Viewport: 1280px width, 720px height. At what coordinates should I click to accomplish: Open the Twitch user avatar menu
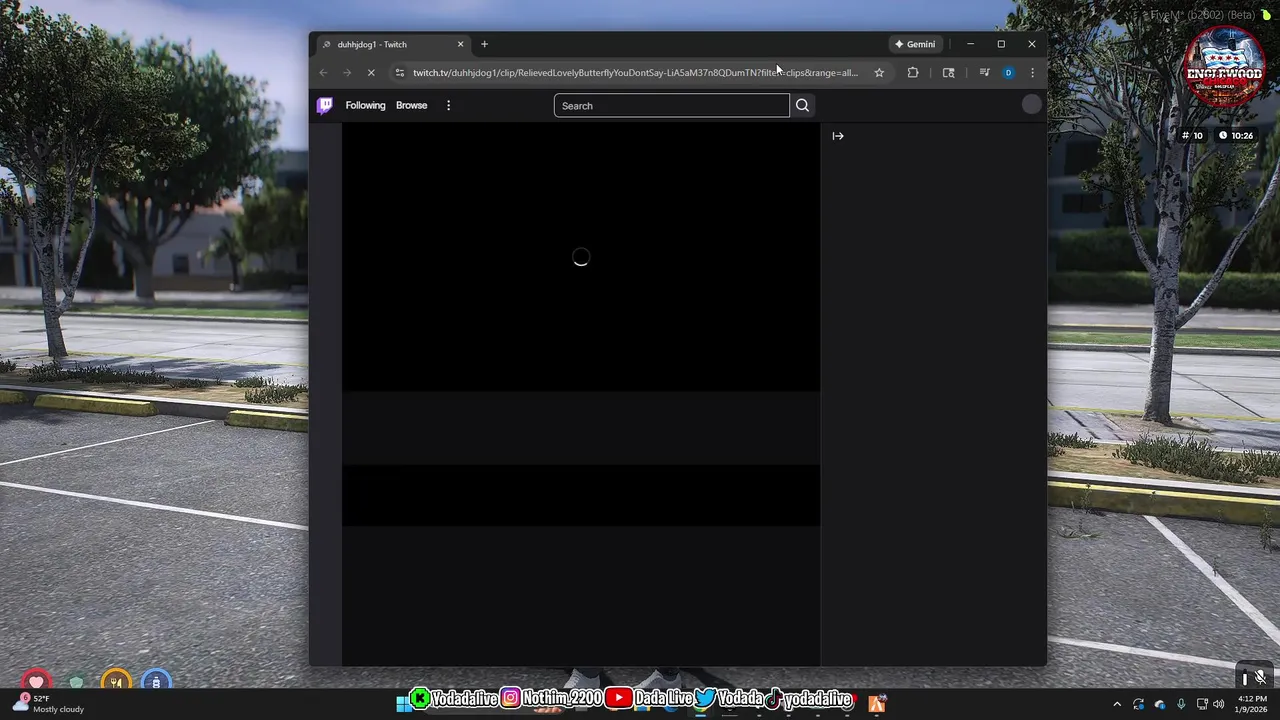pyautogui.click(x=1031, y=105)
